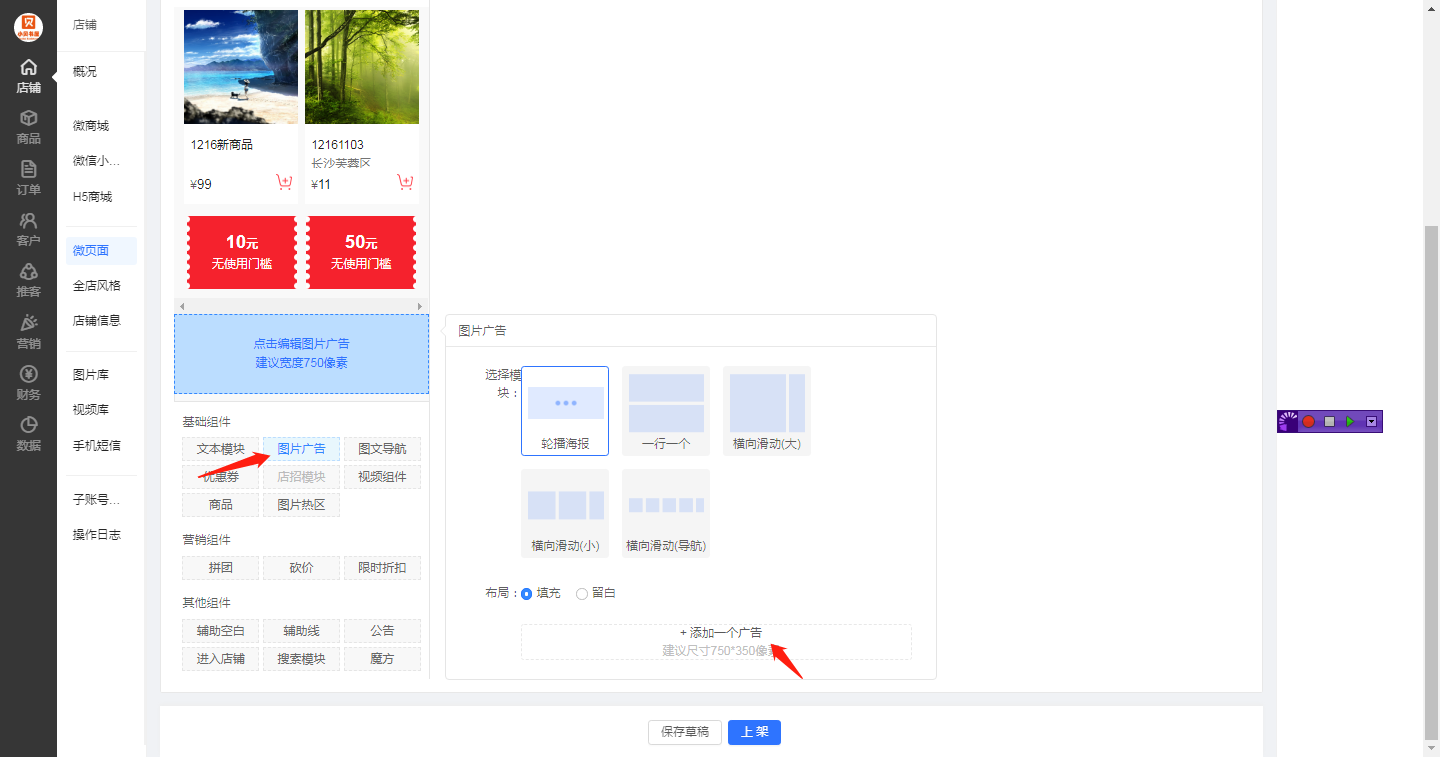Open the 商品 section in sidebar

click(x=28, y=127)
